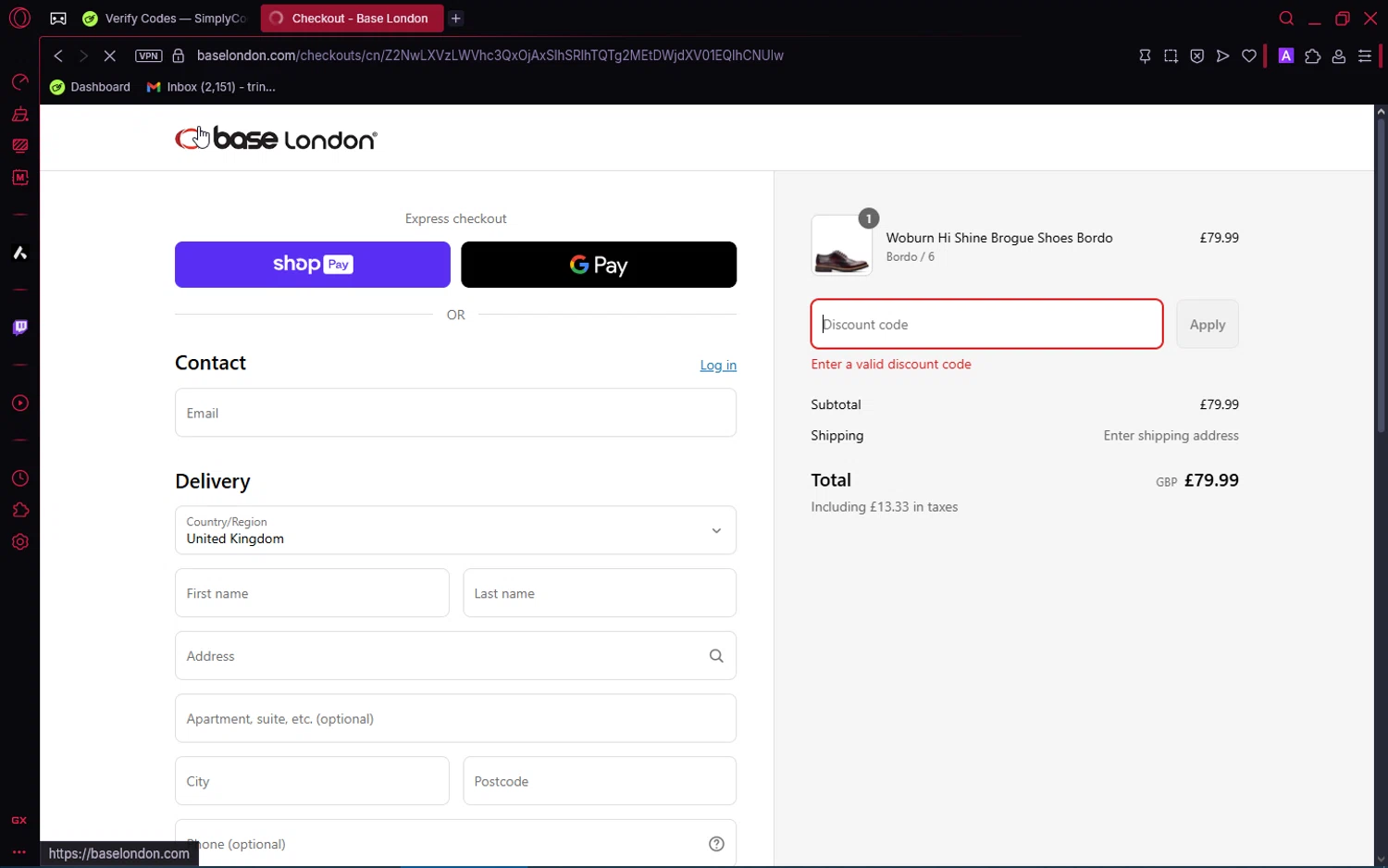Switch to Verify Codes SimplyCodes tab
Screen dimensions: 1388x868
166,19
